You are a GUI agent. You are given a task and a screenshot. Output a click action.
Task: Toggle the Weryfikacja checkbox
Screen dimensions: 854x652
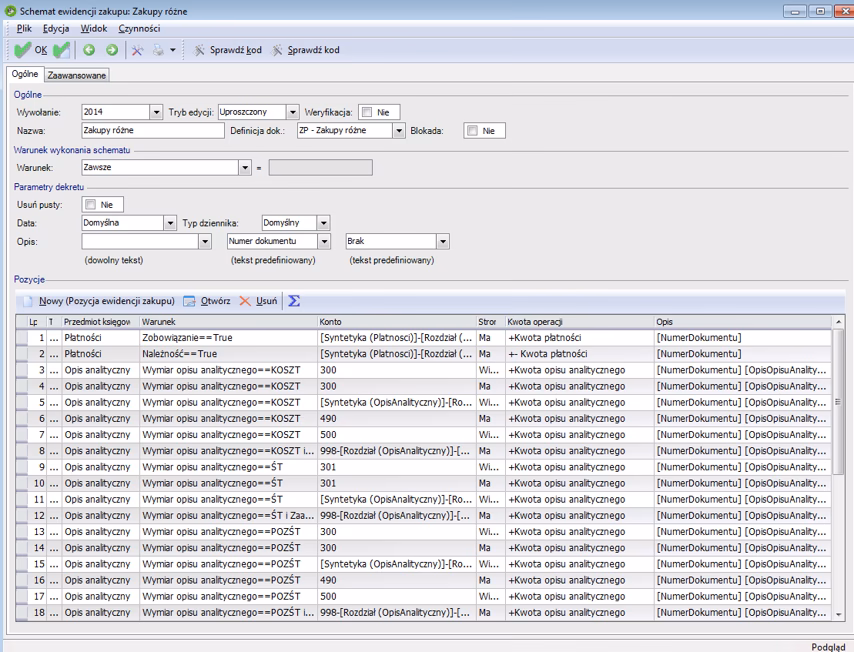coord(368,112)
